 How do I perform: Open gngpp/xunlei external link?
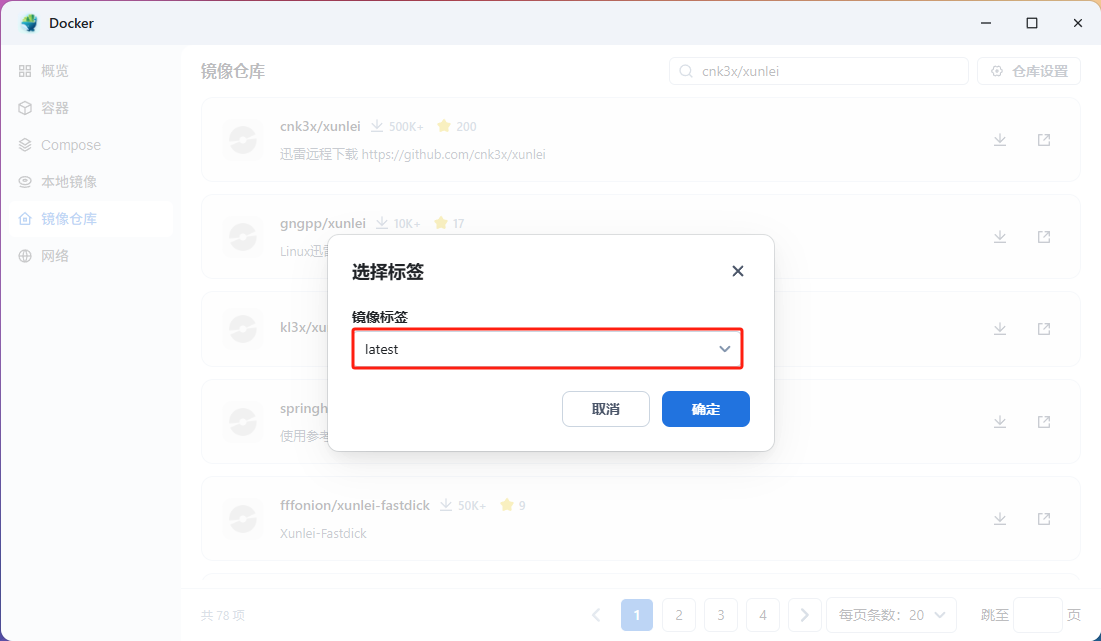(1044, 237)
